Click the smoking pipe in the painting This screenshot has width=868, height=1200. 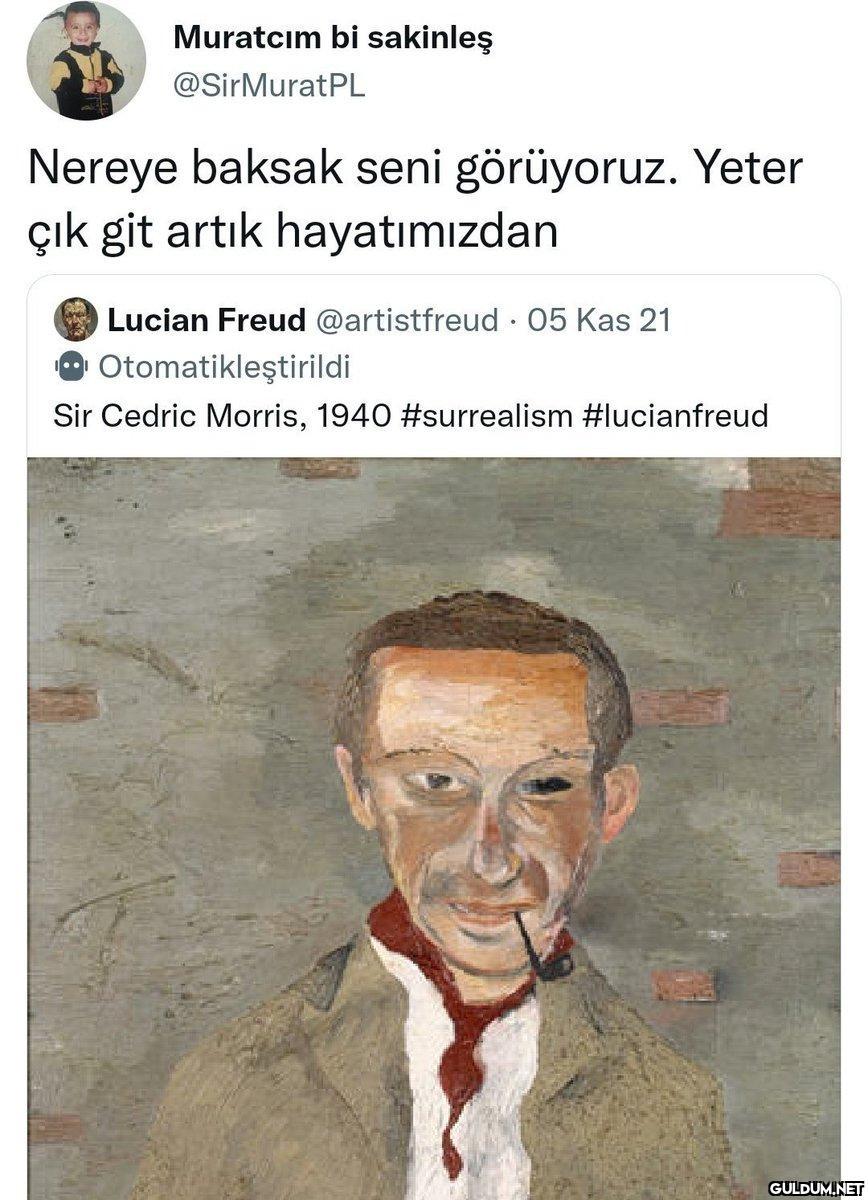point(543,946)
